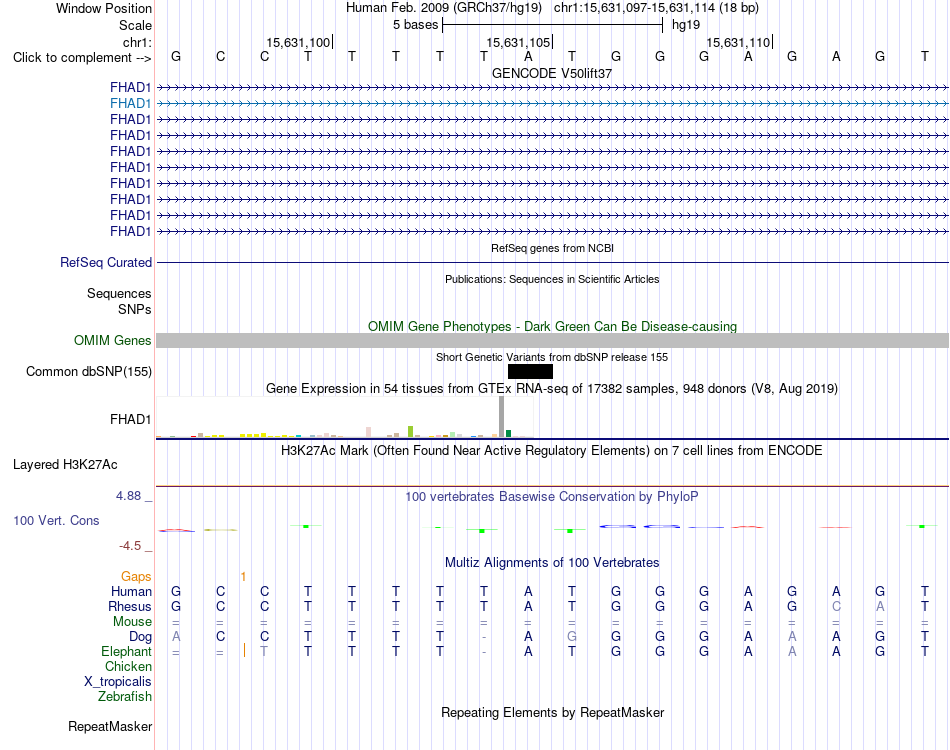Click the 'hg19' label beside the scale bar
This screenshot has width=950, height=750.
coord(686,25)
